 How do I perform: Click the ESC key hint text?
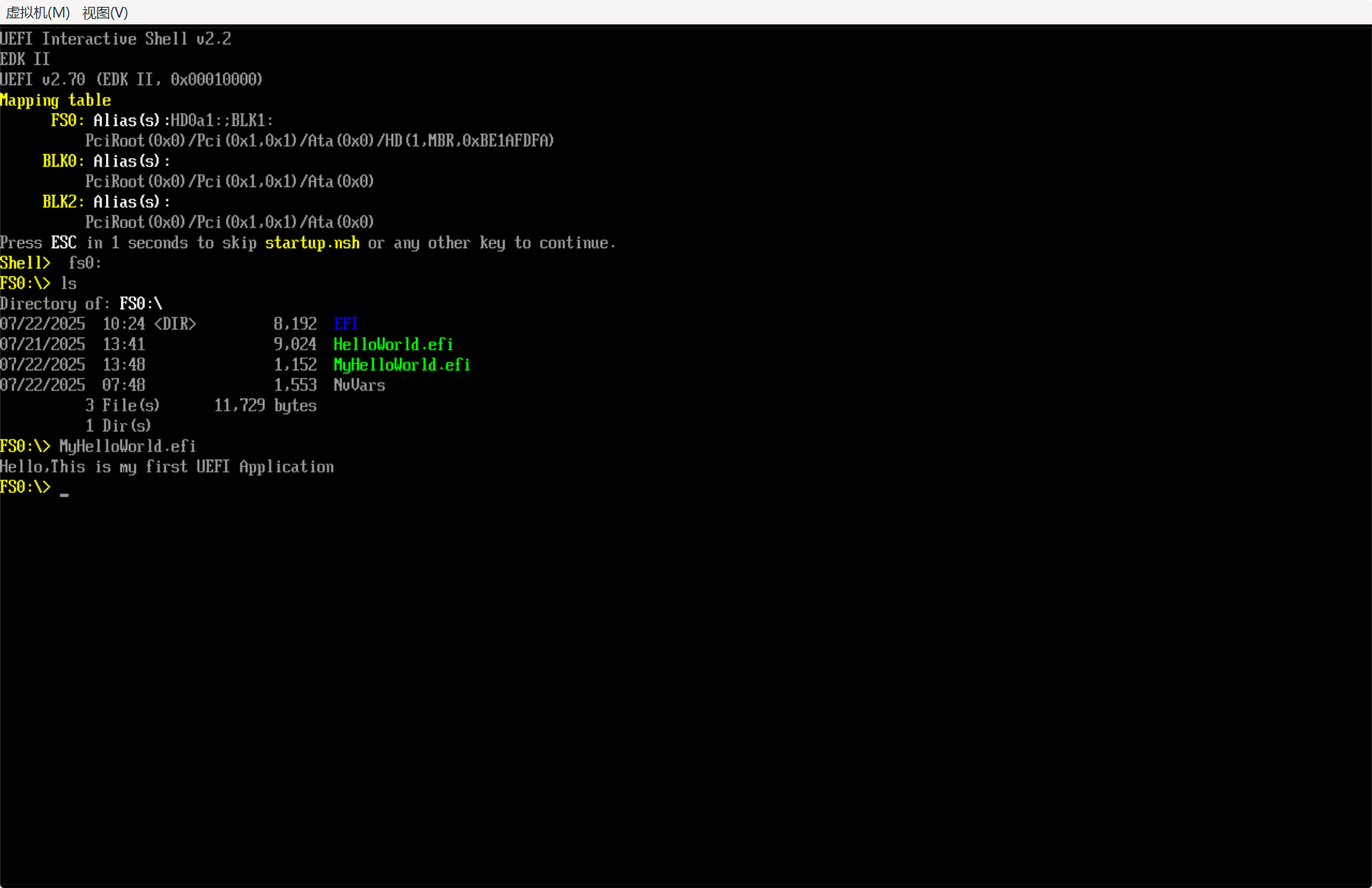[63, 243]
